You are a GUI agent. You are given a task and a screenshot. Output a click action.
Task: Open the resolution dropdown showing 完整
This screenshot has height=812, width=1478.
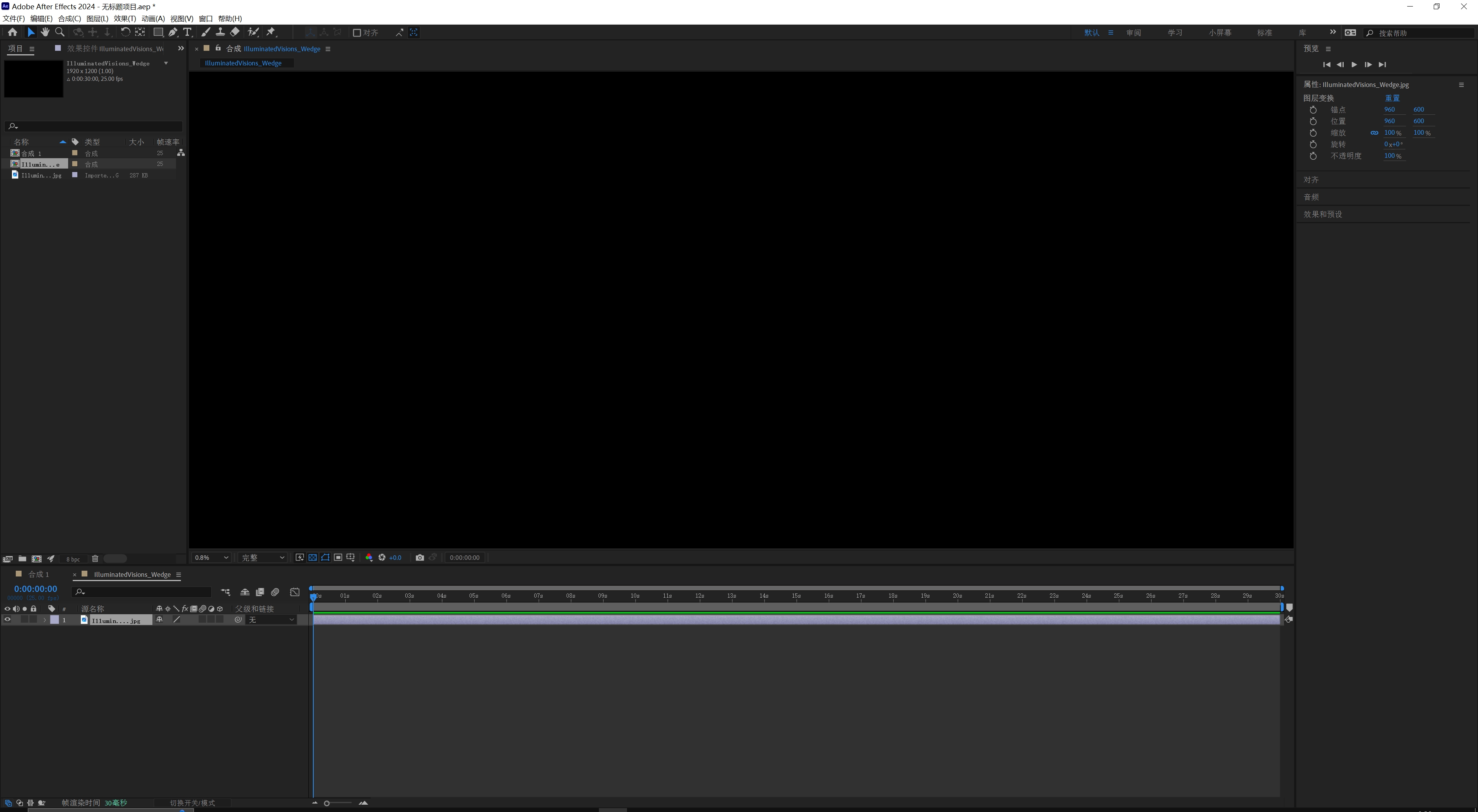tap(262, 557)
